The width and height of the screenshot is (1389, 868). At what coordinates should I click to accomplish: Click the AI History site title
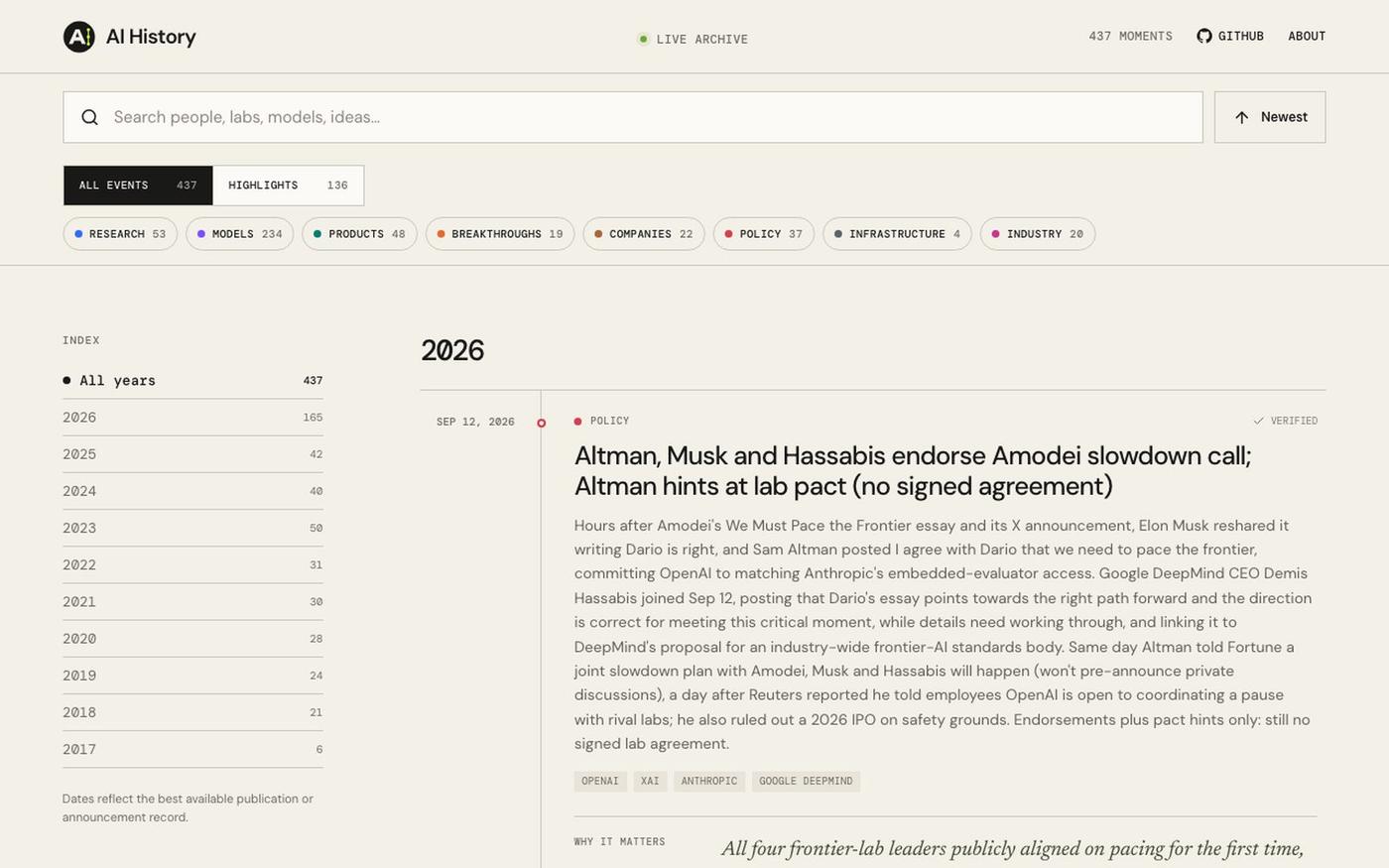[151, 37]
